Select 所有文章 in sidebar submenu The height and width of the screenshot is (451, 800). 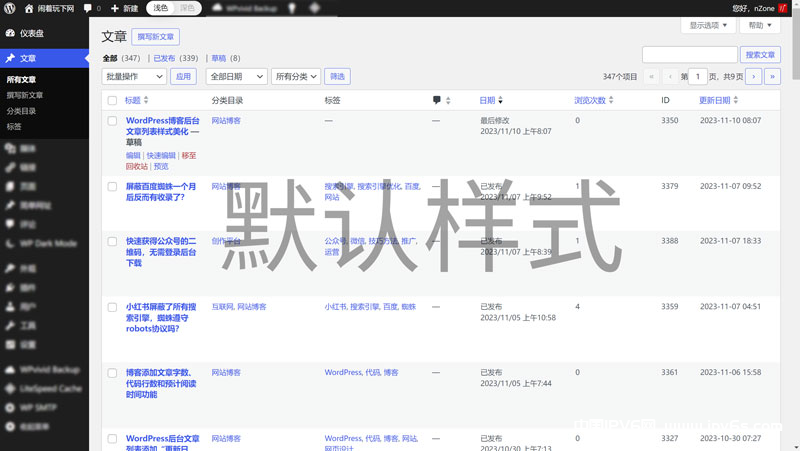point(21,80)
